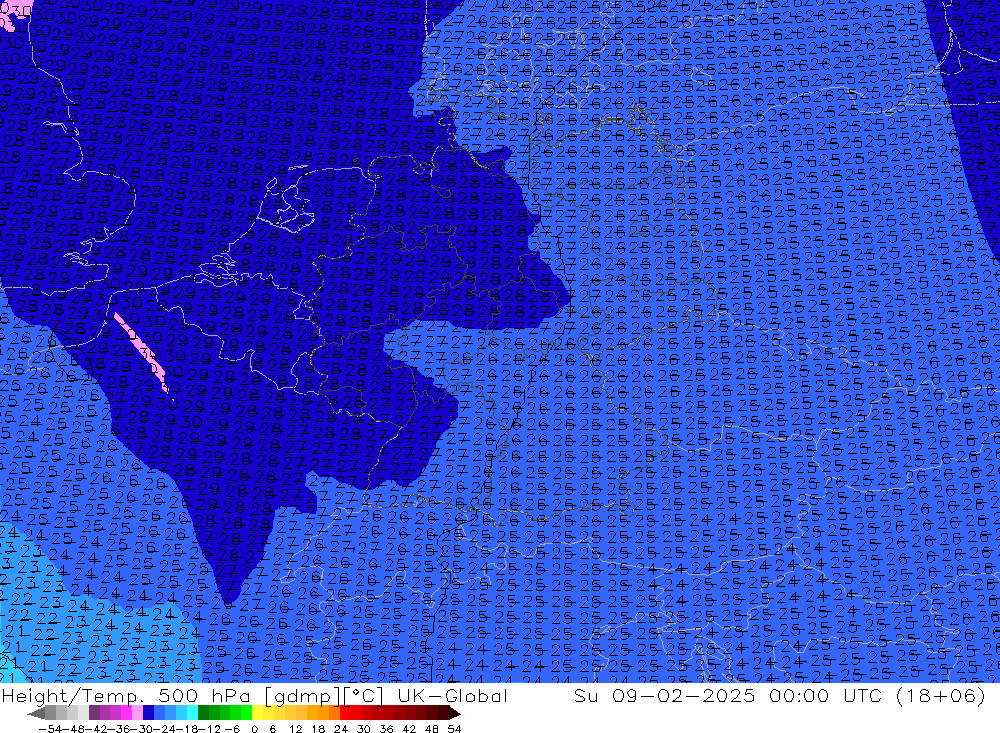Click the '-6' legend scale label

click(x=232, y=729)
